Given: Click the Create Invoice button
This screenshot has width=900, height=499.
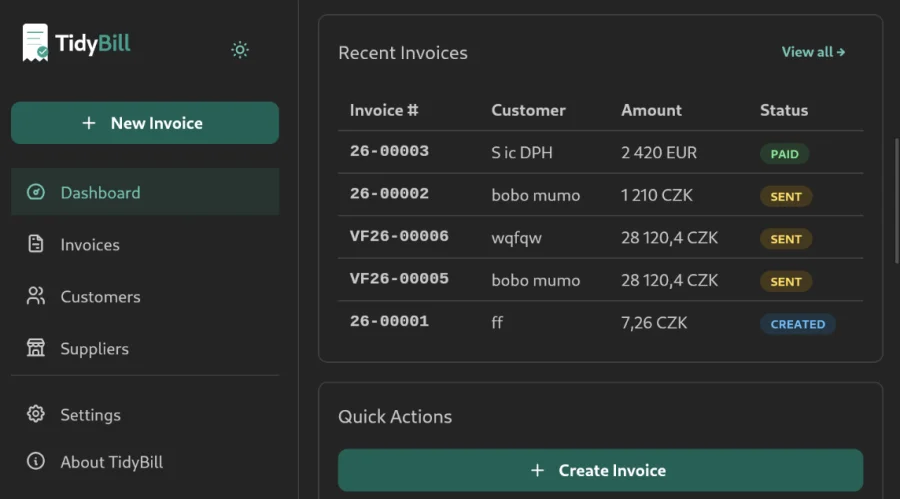Looking at the screenshot, I should tap(600, 470).
